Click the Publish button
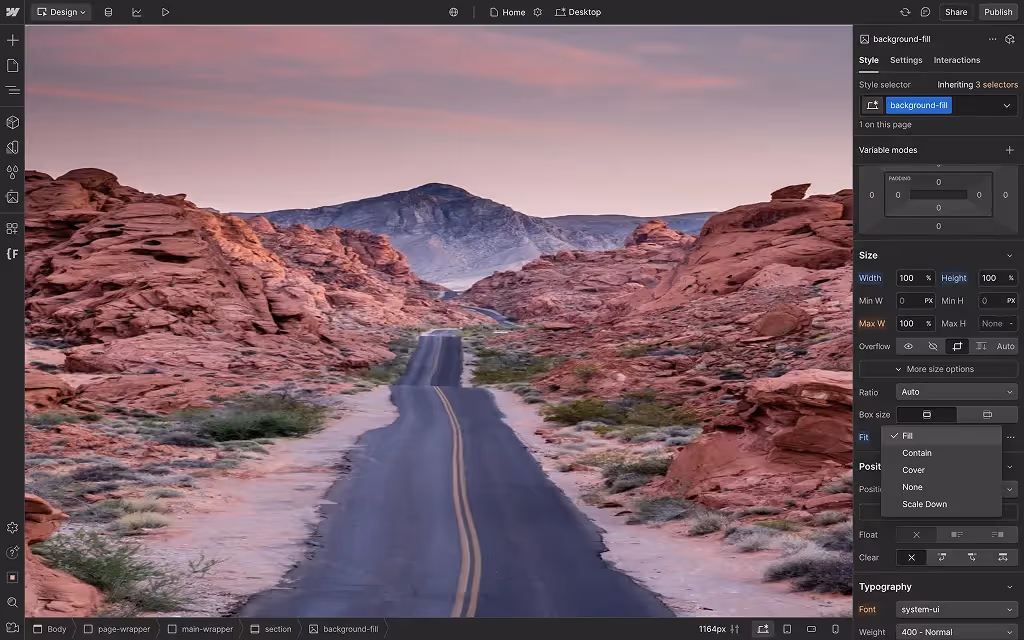Viewport: 1024px width, 640px height. (998, 12)
